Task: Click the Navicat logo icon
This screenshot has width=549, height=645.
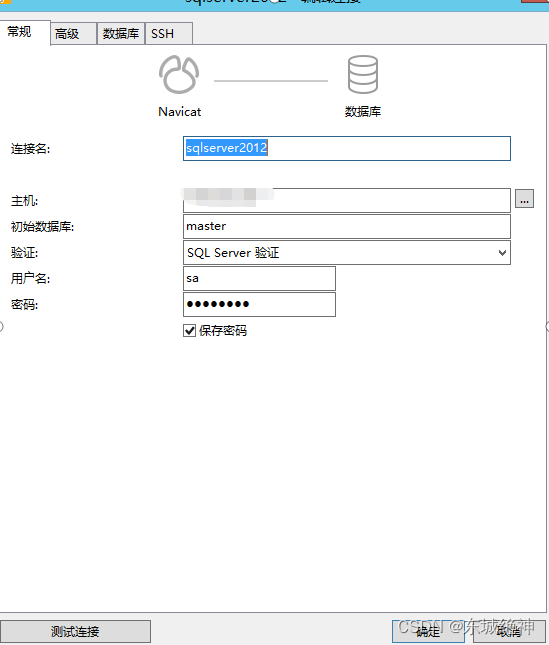Action: [x=179, y=75]
